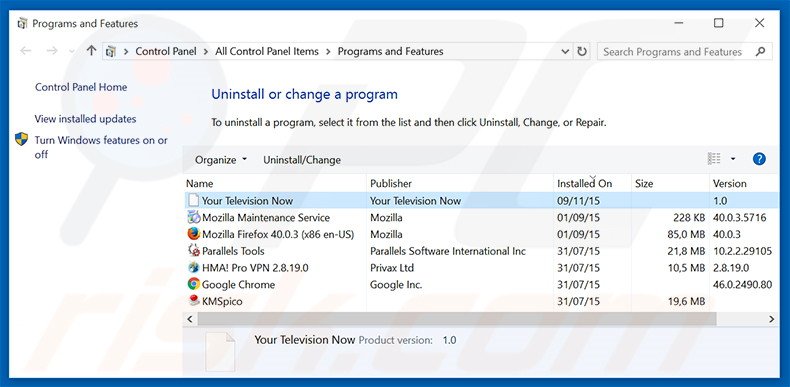
Task: Click the Programs and Features breadcrumb
Action: point(390,51)
